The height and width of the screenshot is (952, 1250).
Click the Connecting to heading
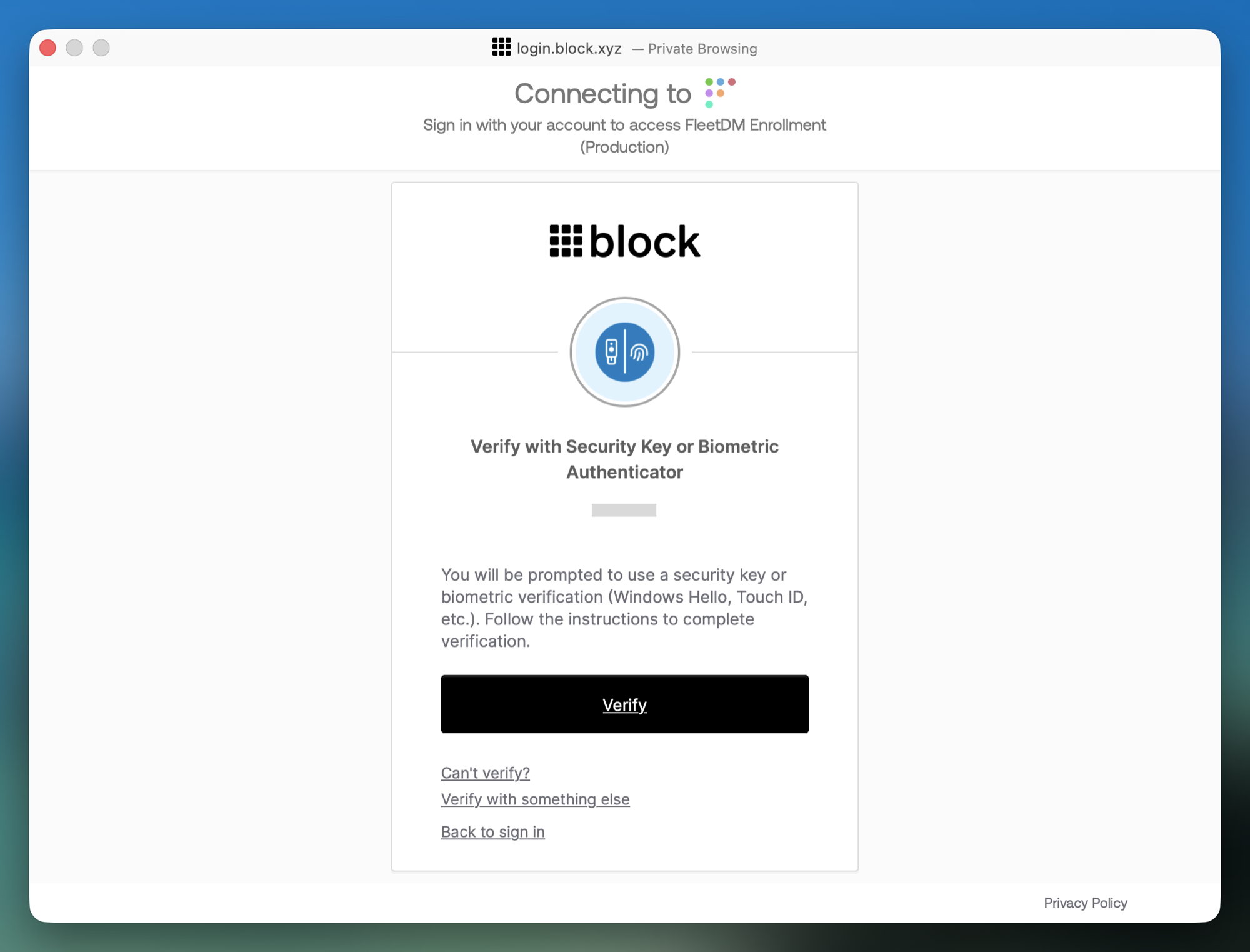[602, 94]
